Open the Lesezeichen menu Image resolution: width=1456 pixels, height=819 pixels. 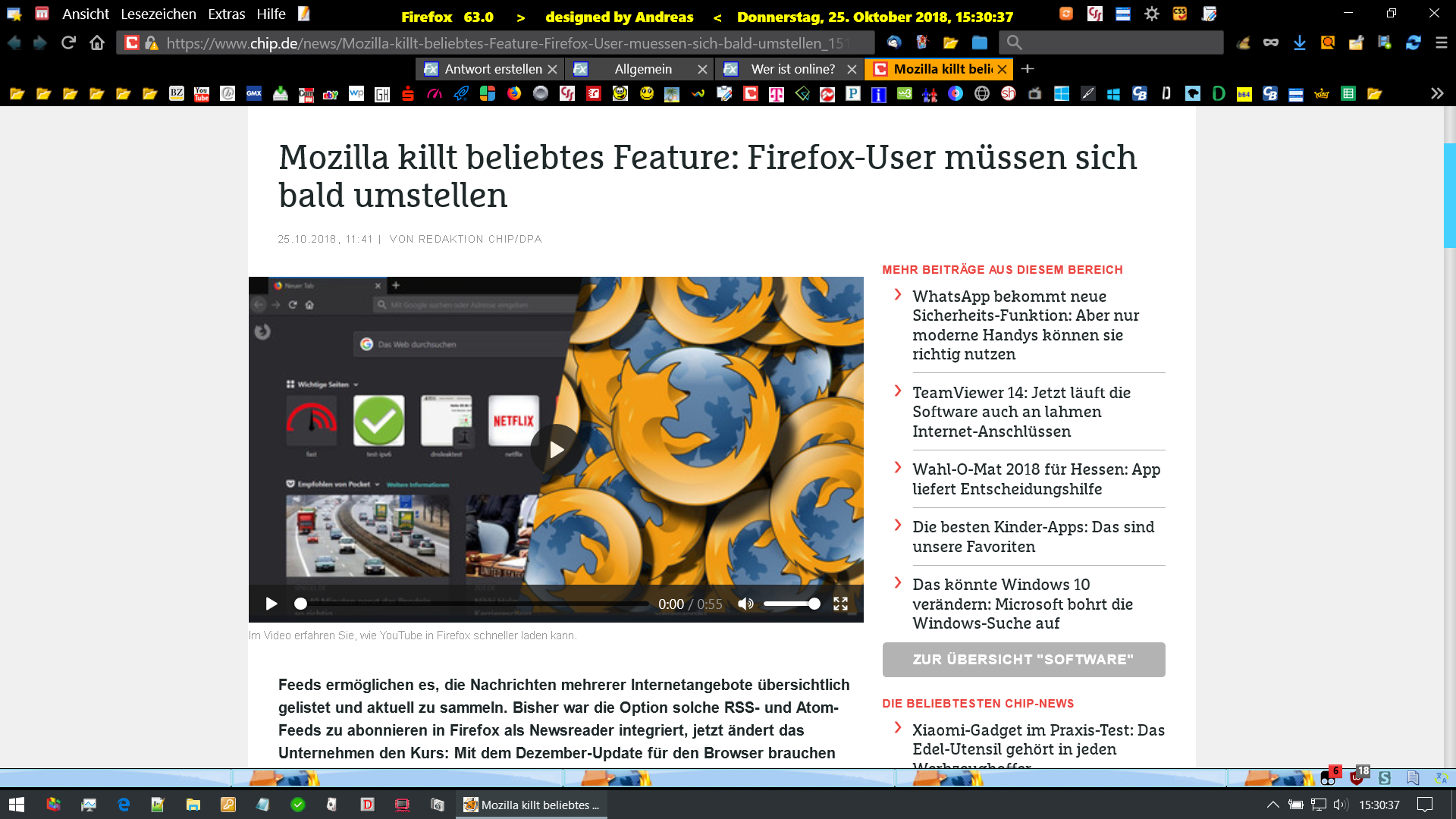pos(158,14)
